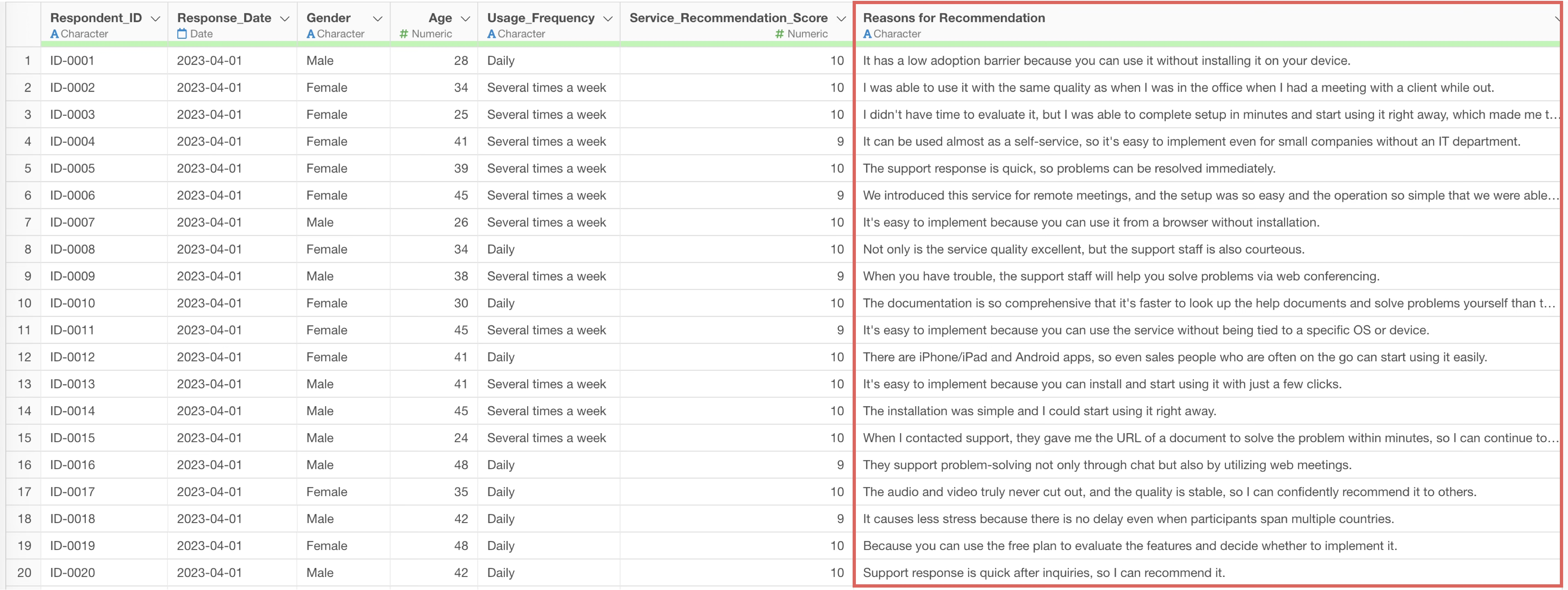The width and height of the screenshot is (1568, 590).
Task: Click Numeric hash icon under Service_Recommendation_Score
Action: click(x=779, y=34)
